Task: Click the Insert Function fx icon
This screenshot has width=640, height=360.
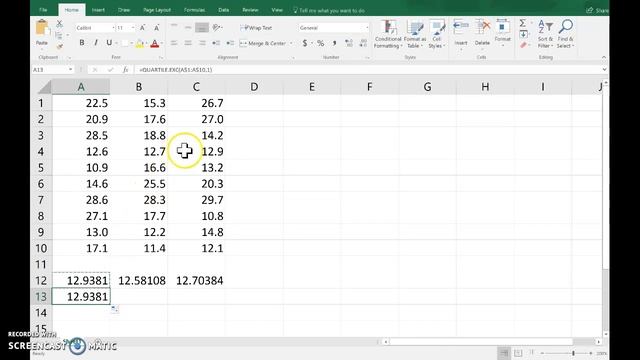Action: (x=125, y=70)
